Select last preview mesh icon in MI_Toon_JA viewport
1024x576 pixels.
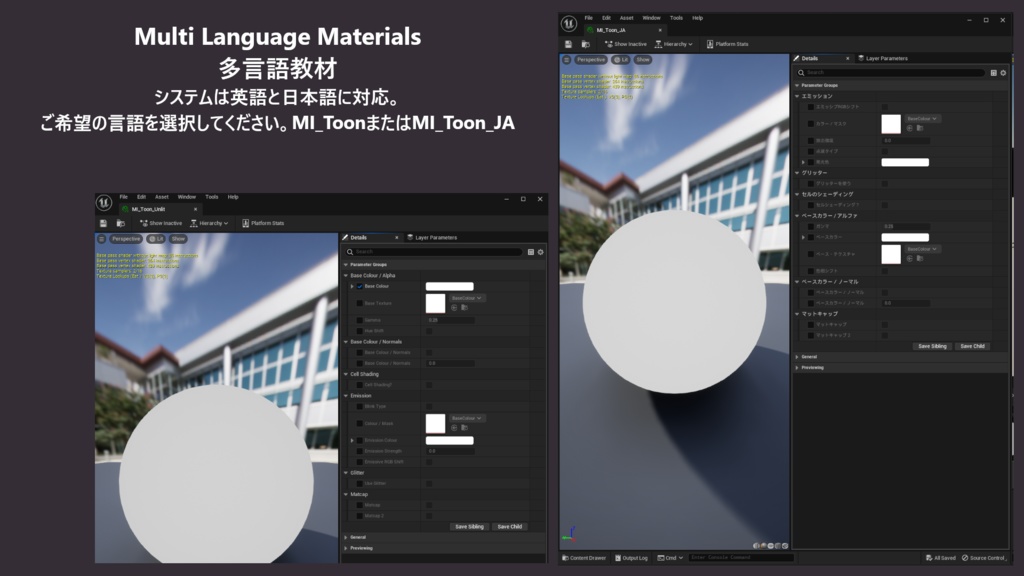pyautogui.click(x=785, y=545)
